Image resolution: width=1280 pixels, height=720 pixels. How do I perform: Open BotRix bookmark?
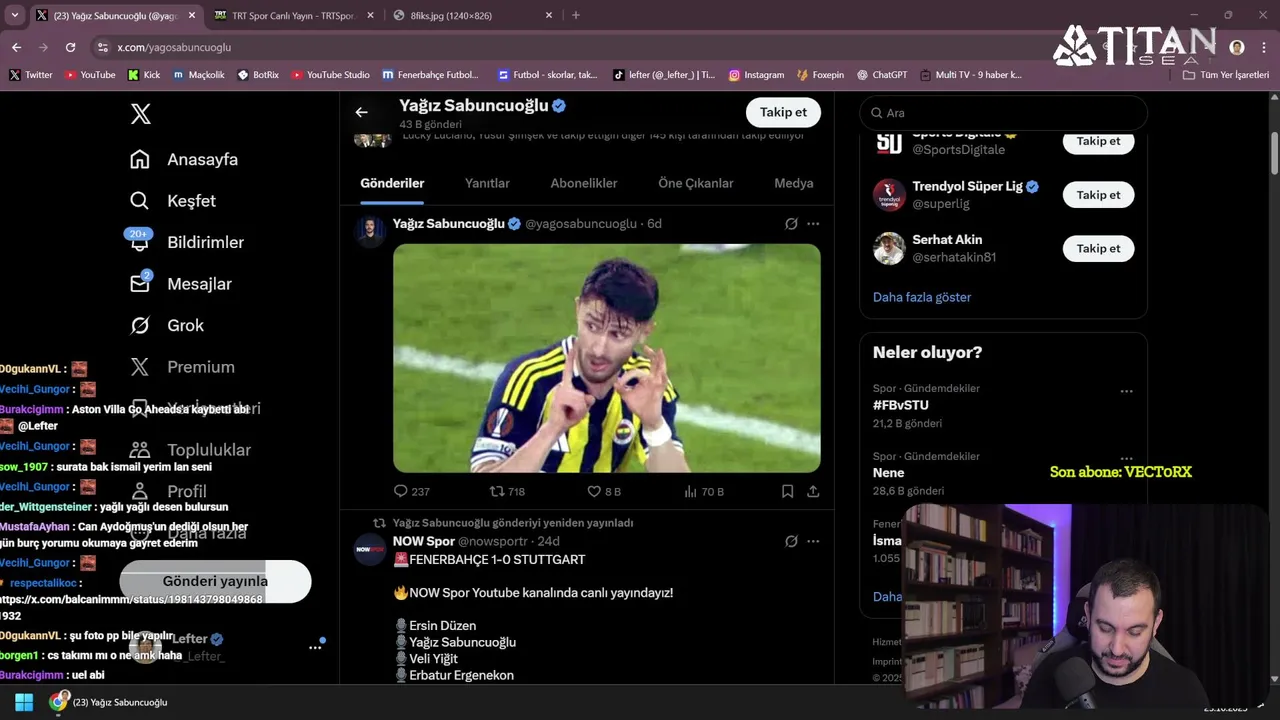(258, 75)
